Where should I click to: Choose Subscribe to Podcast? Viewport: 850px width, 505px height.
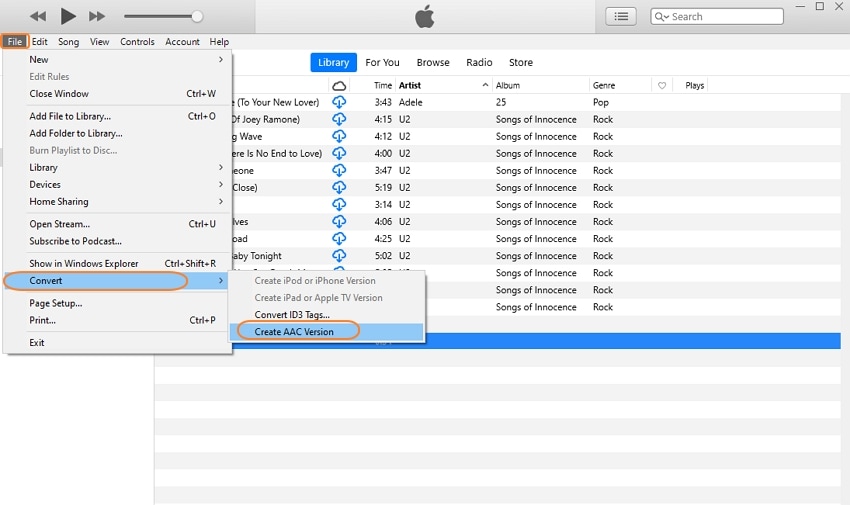(x=118, y=241)
